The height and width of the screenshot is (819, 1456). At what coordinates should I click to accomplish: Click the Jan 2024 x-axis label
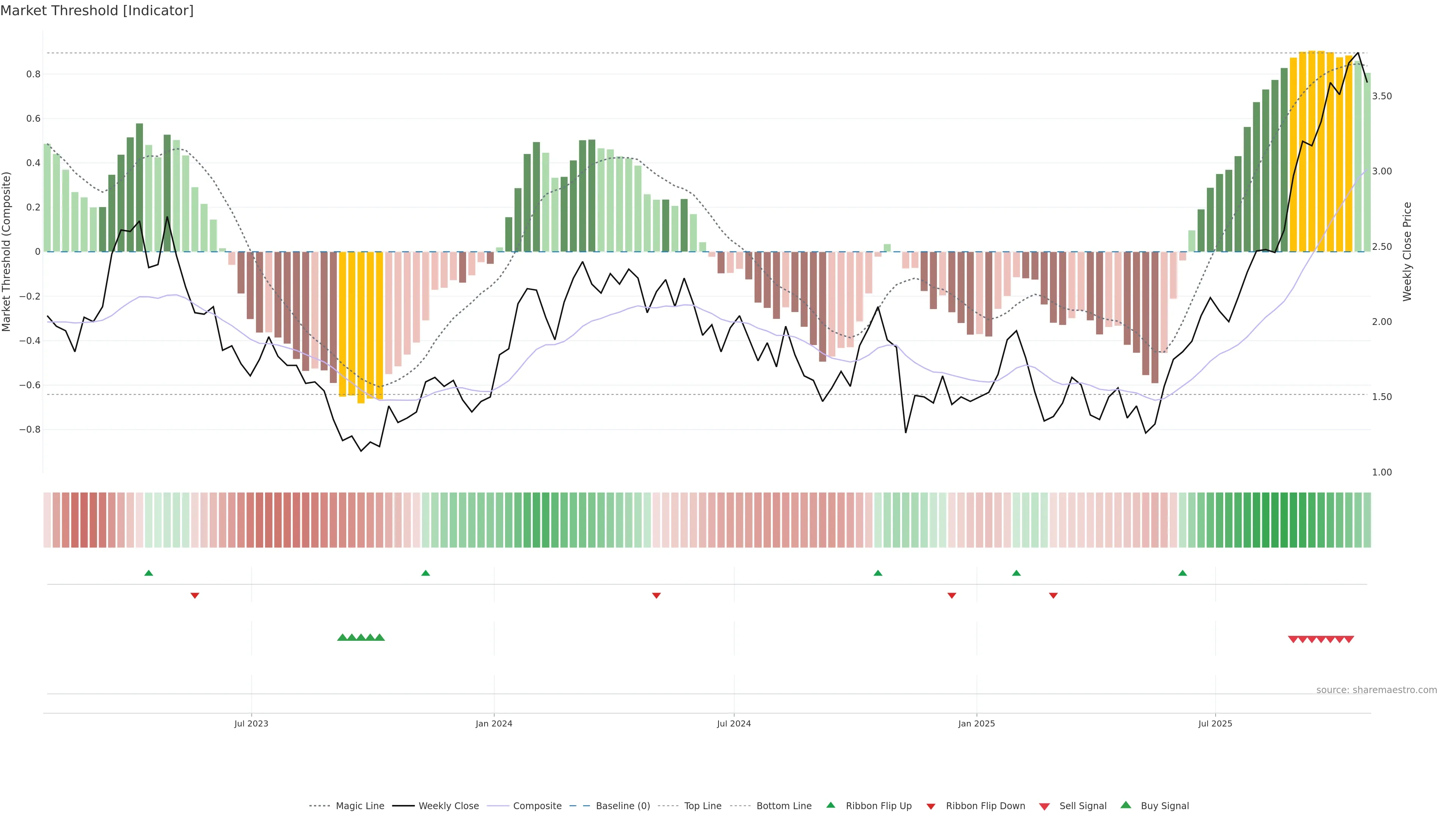pyautogui.click(x=493, y=723)
